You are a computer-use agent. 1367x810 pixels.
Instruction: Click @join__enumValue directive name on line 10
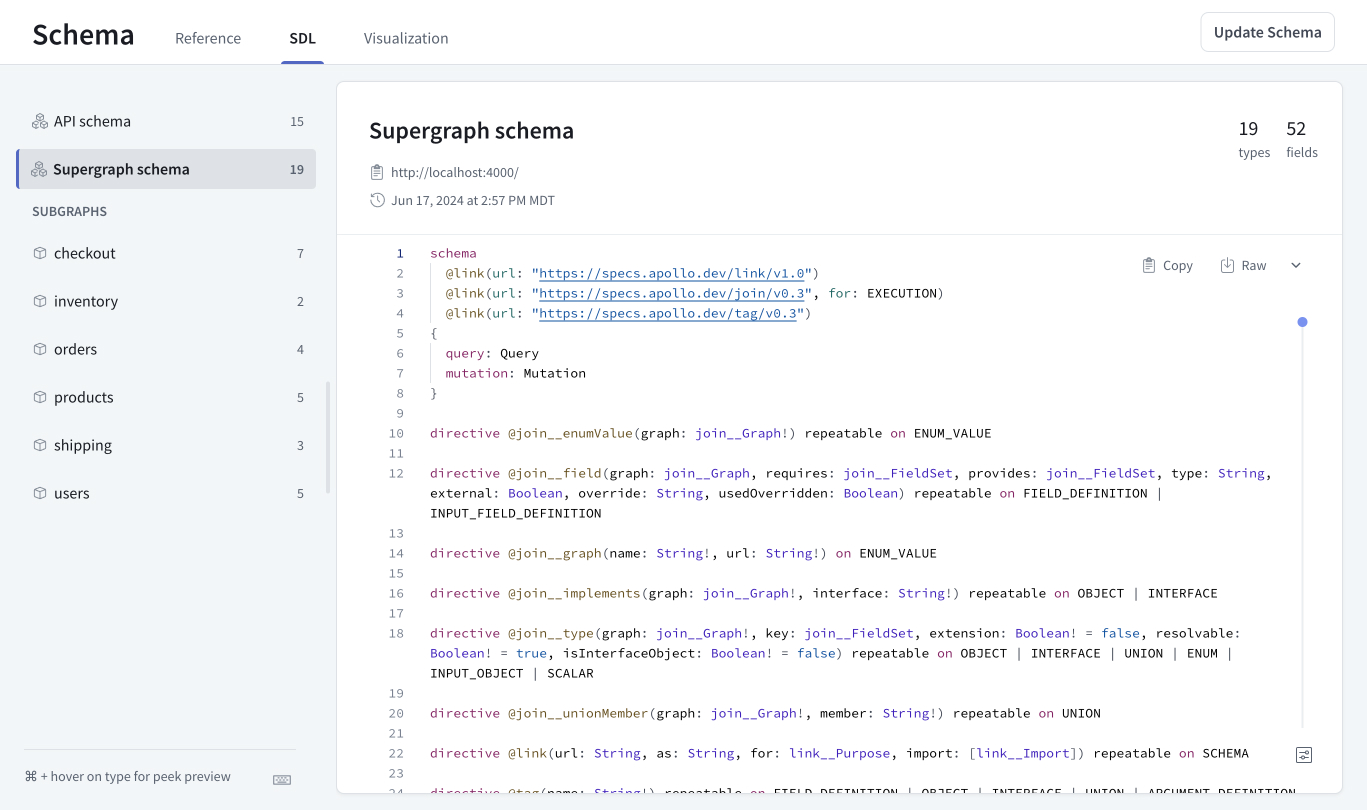[570, 433]
